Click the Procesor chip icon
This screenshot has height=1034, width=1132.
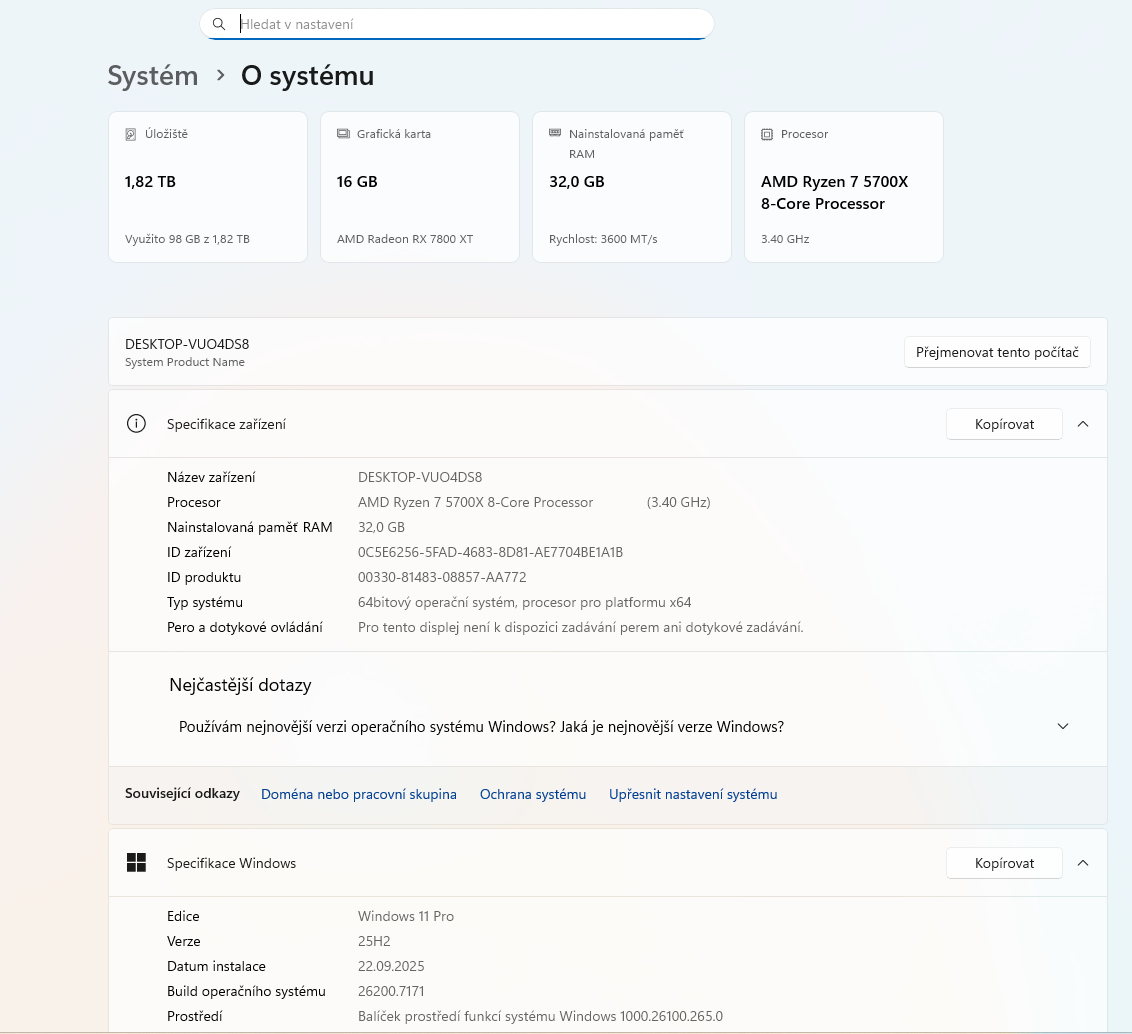coord(767,134)
